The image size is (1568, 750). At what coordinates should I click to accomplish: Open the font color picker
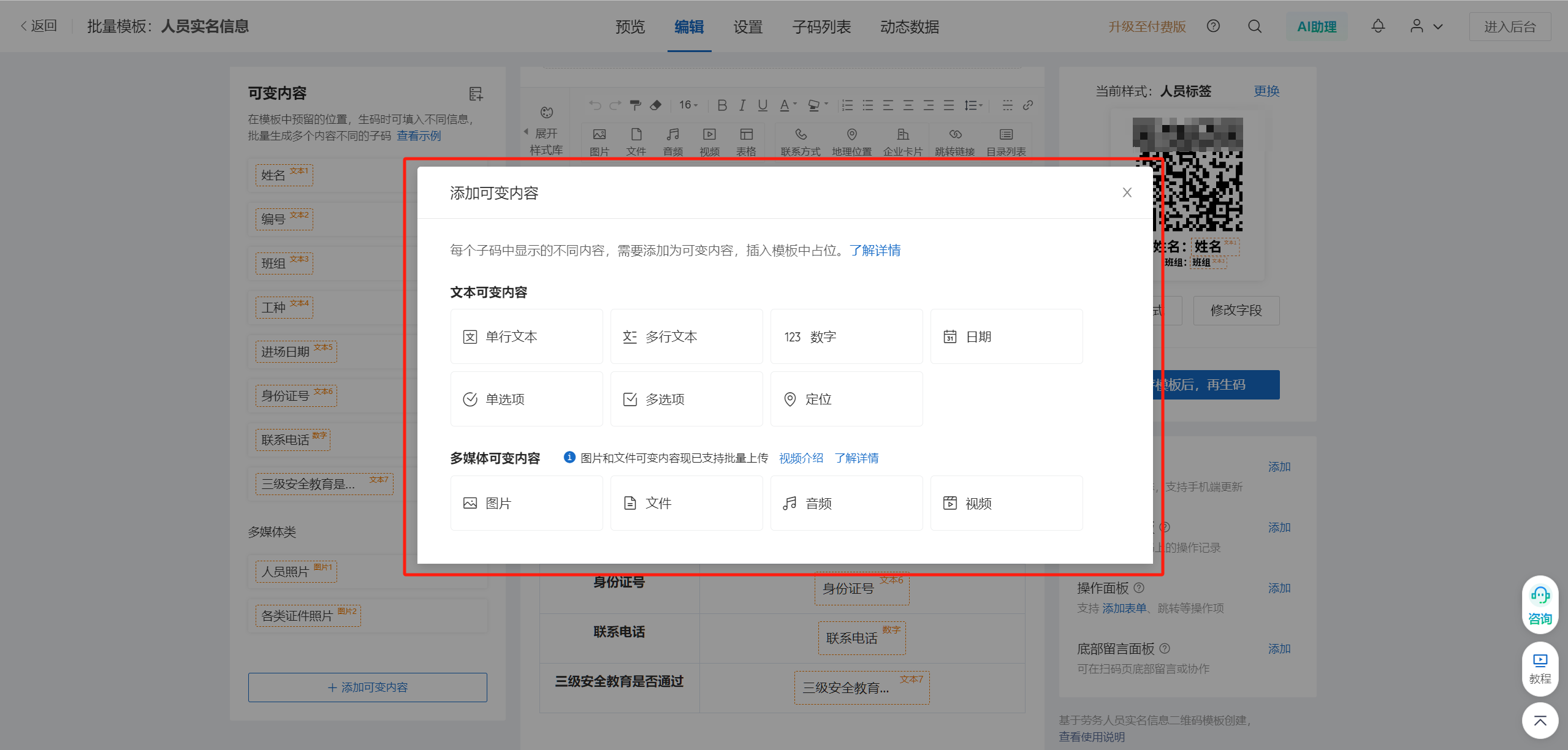pyautogui.click(x=788, y=105)
